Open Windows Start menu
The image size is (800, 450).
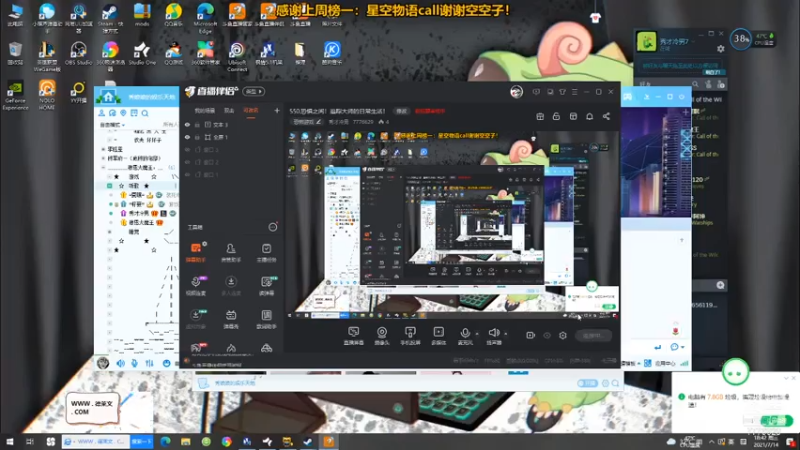pos(9,442)
